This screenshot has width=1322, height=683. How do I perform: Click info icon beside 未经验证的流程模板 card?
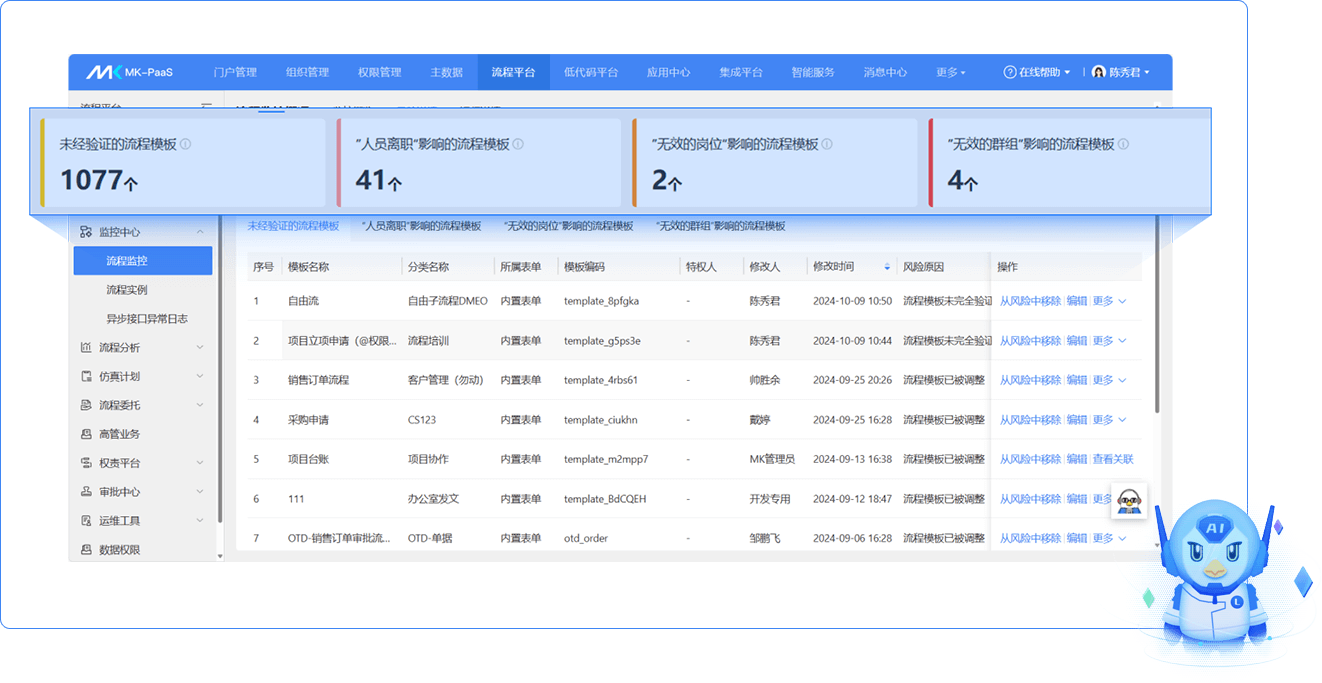click(x=186, y=144)
